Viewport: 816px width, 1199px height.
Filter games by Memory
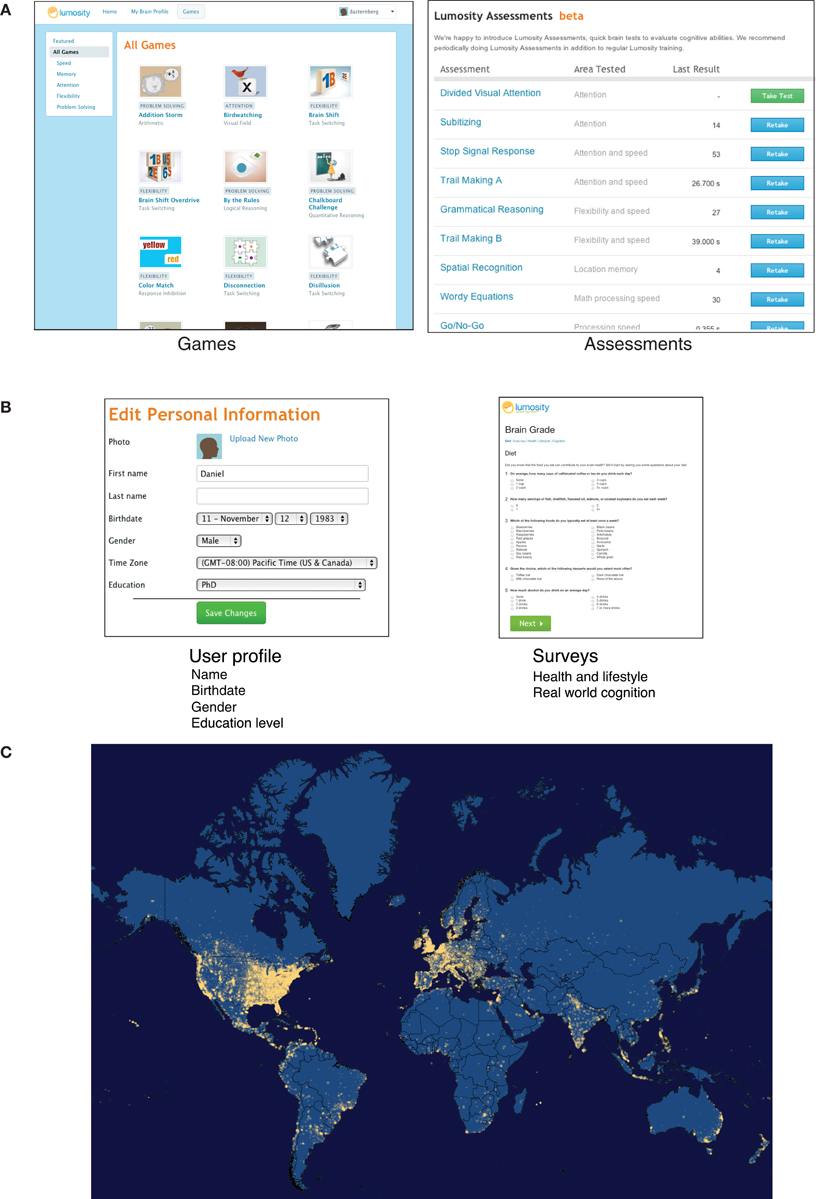(x=67, y=74)
